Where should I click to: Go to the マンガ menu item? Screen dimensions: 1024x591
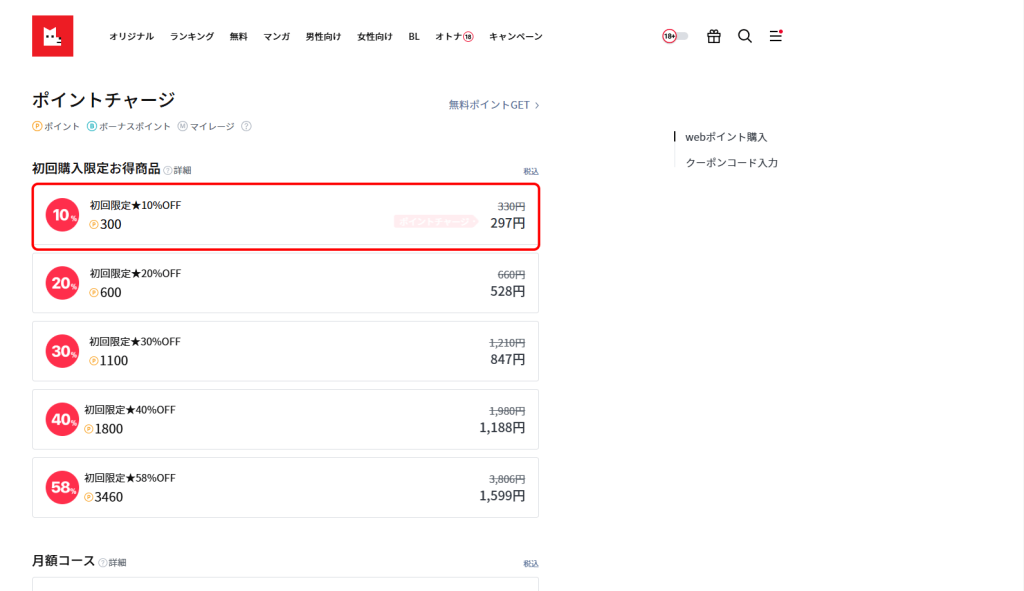[x=276, y=37]
